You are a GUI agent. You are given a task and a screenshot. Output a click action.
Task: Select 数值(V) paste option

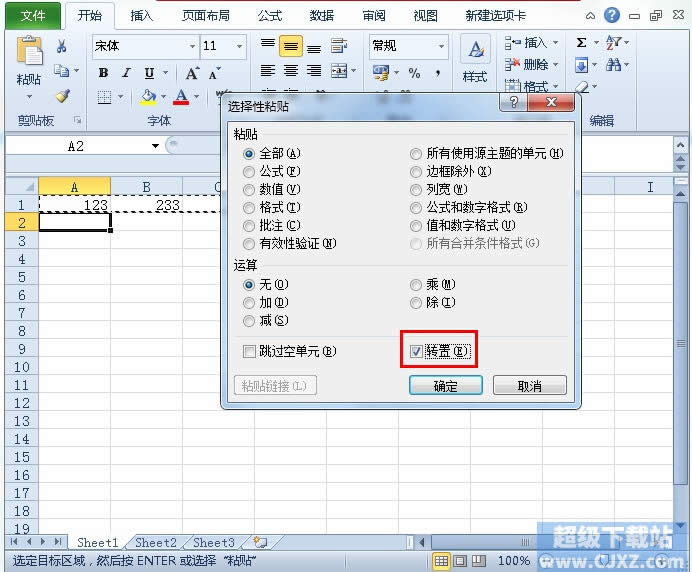click(x=271, y=189)
